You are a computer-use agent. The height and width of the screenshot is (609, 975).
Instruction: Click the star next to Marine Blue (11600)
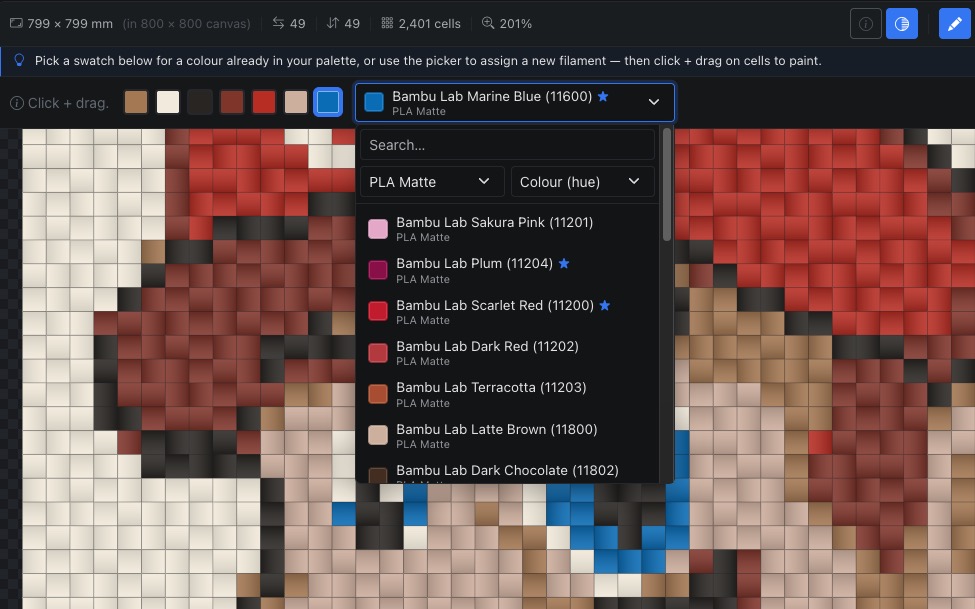tap(603, 96)
